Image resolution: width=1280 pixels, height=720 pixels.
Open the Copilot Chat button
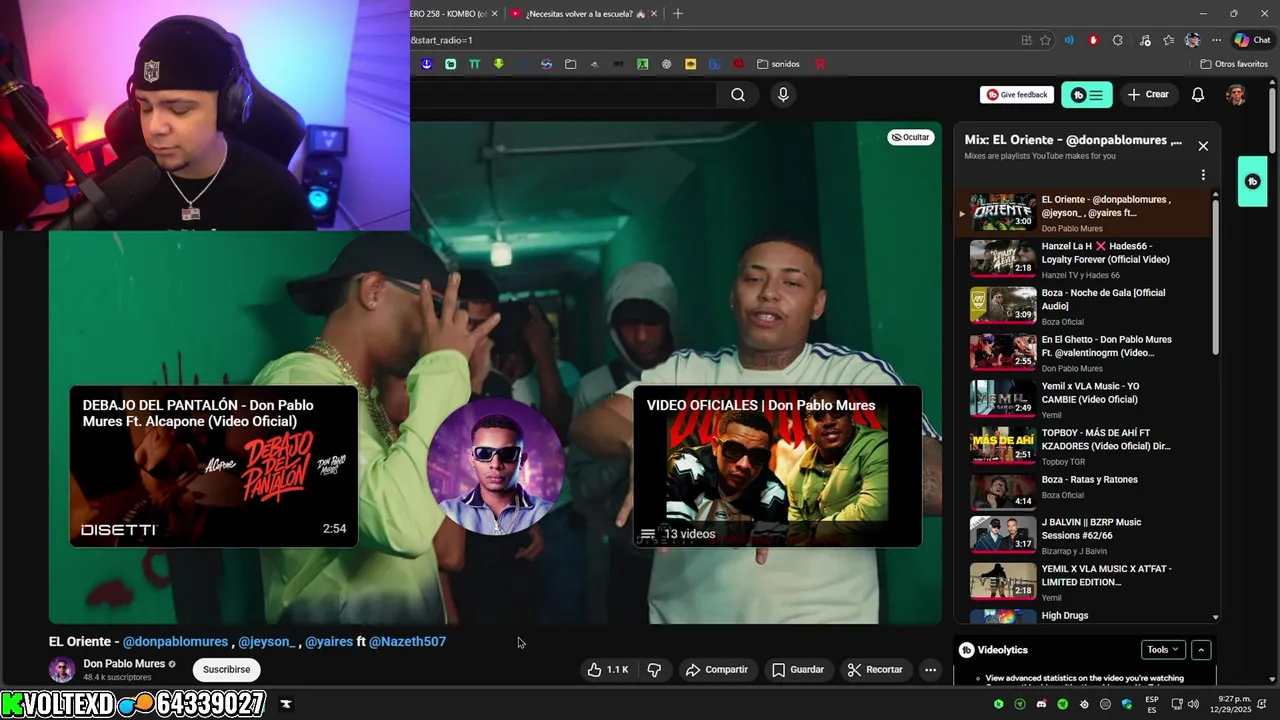pos(1252,40)
